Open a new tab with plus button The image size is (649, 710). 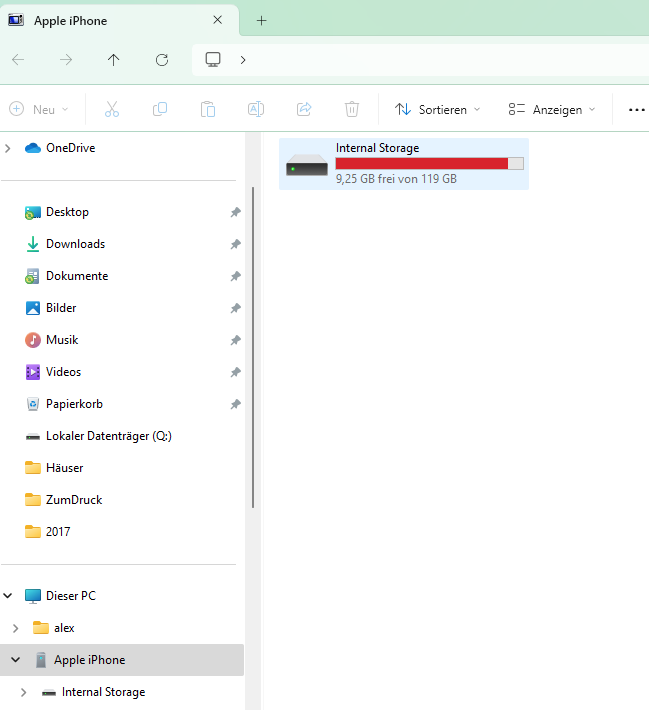coord(262,20)
